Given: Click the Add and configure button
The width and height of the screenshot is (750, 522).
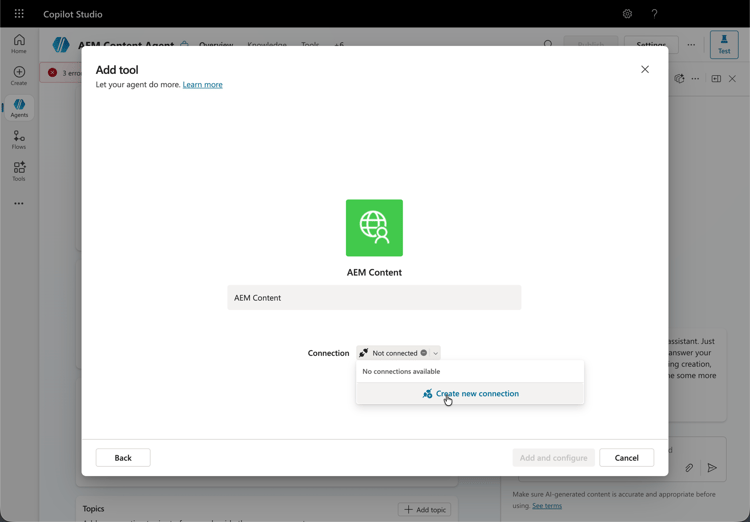Looking at the screenshot, I should [553, 457].
